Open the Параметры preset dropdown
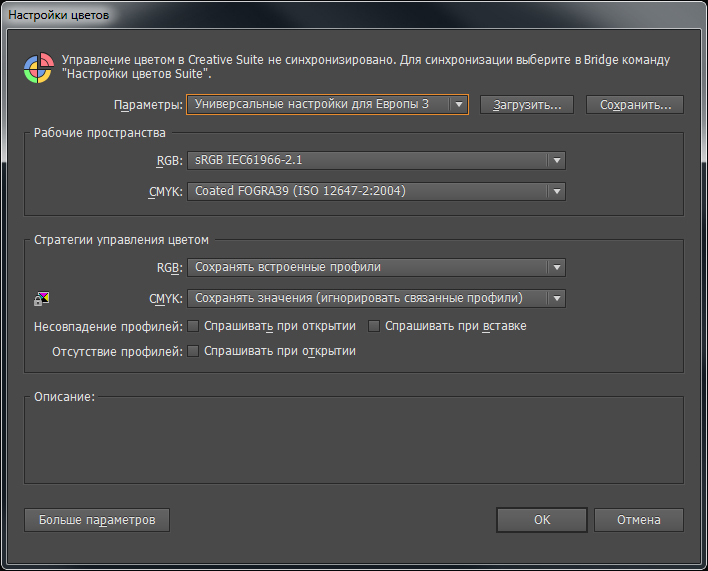Viewport: 708px width, 571px height. coord(327,104)
